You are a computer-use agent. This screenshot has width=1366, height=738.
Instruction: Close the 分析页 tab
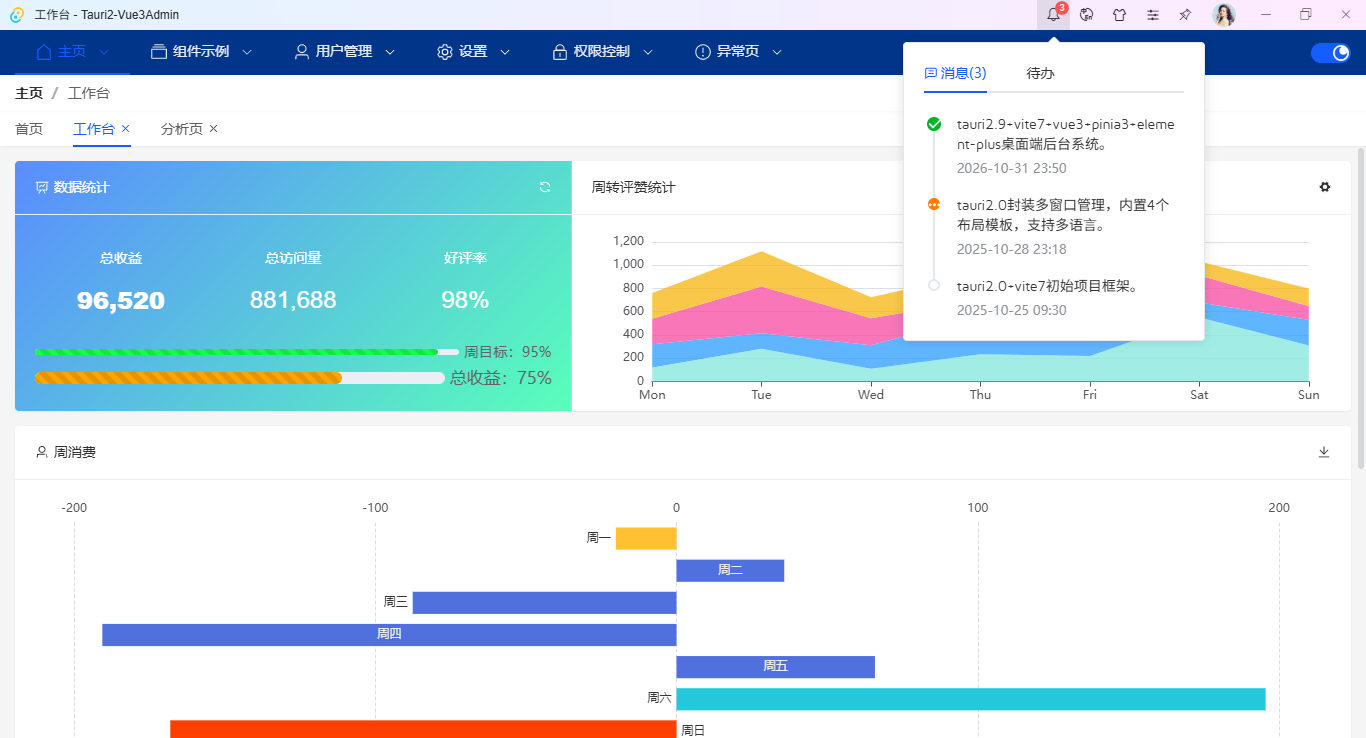(213, 129)
